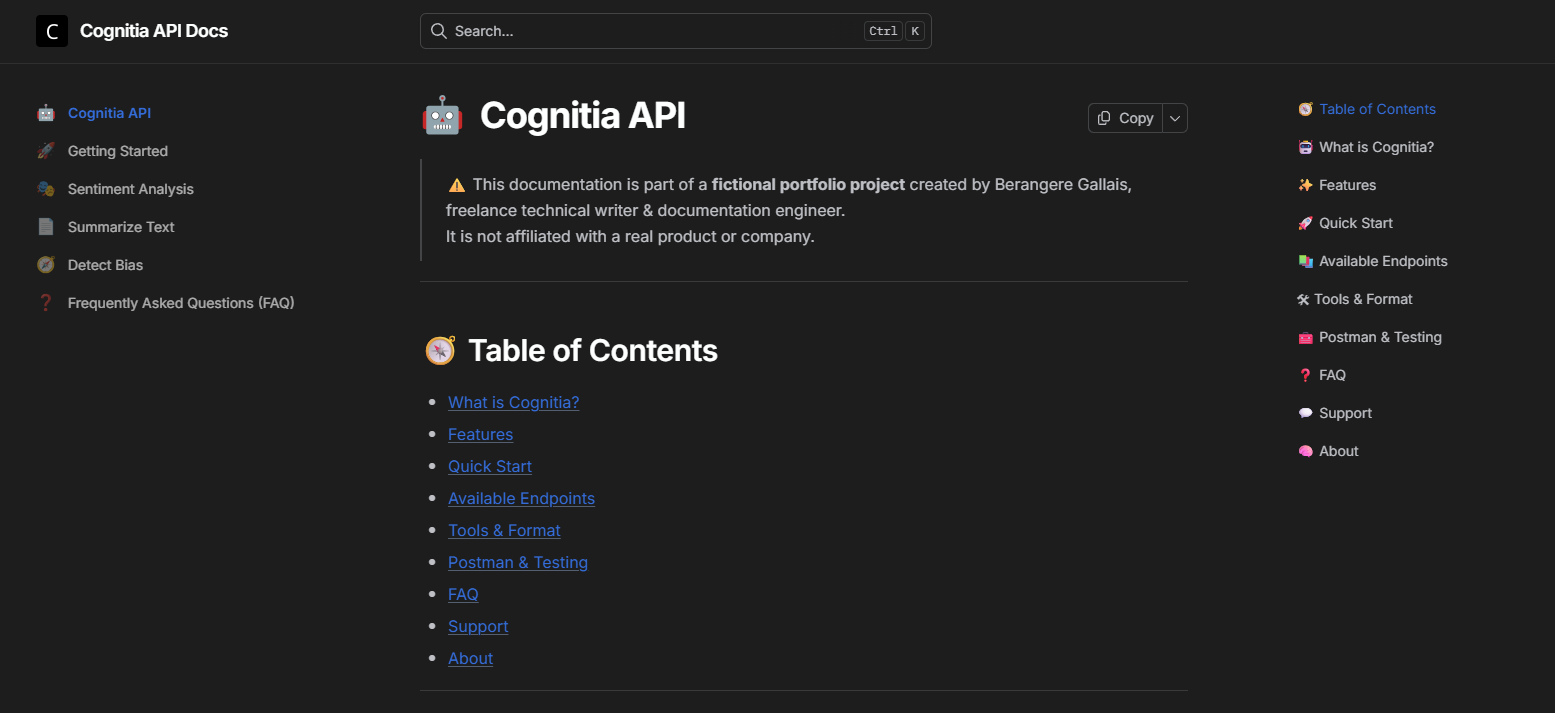Jump to What is Cognitia? in right outline
Screen dimensions: 1555x713
click(x=1376, y=147)
